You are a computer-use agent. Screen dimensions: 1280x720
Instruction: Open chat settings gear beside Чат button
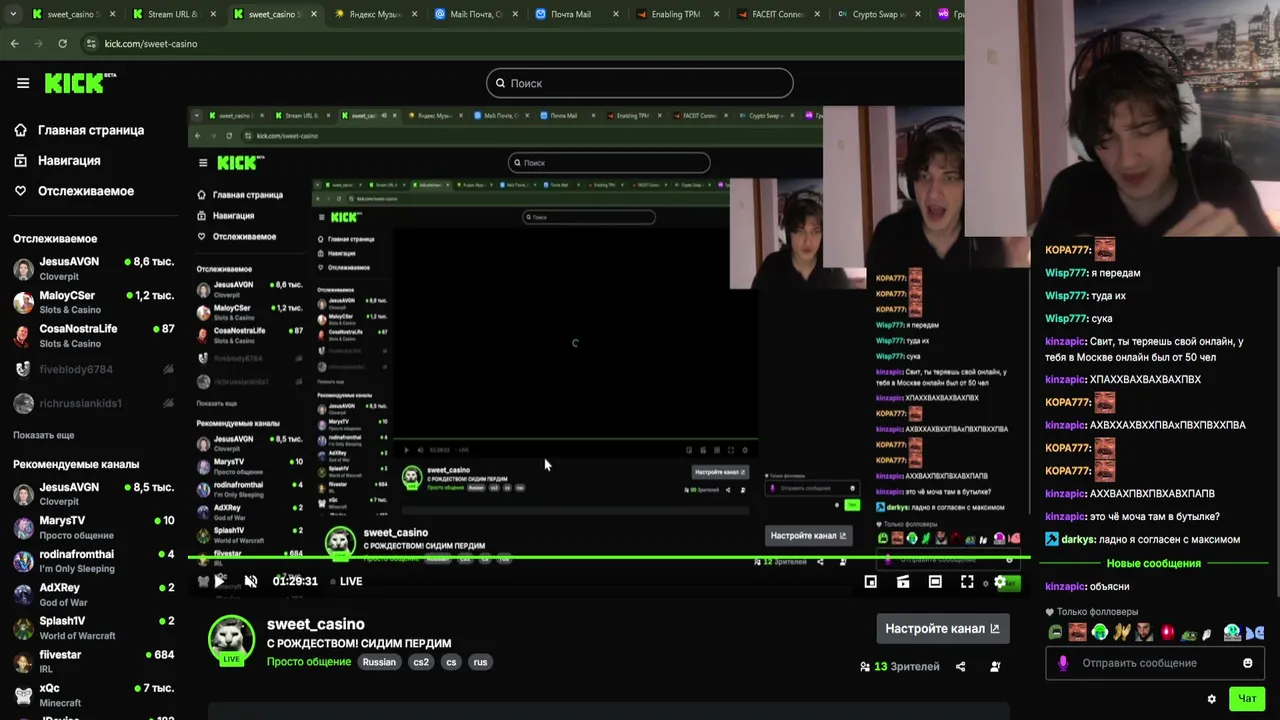(x=1212, y=699)
